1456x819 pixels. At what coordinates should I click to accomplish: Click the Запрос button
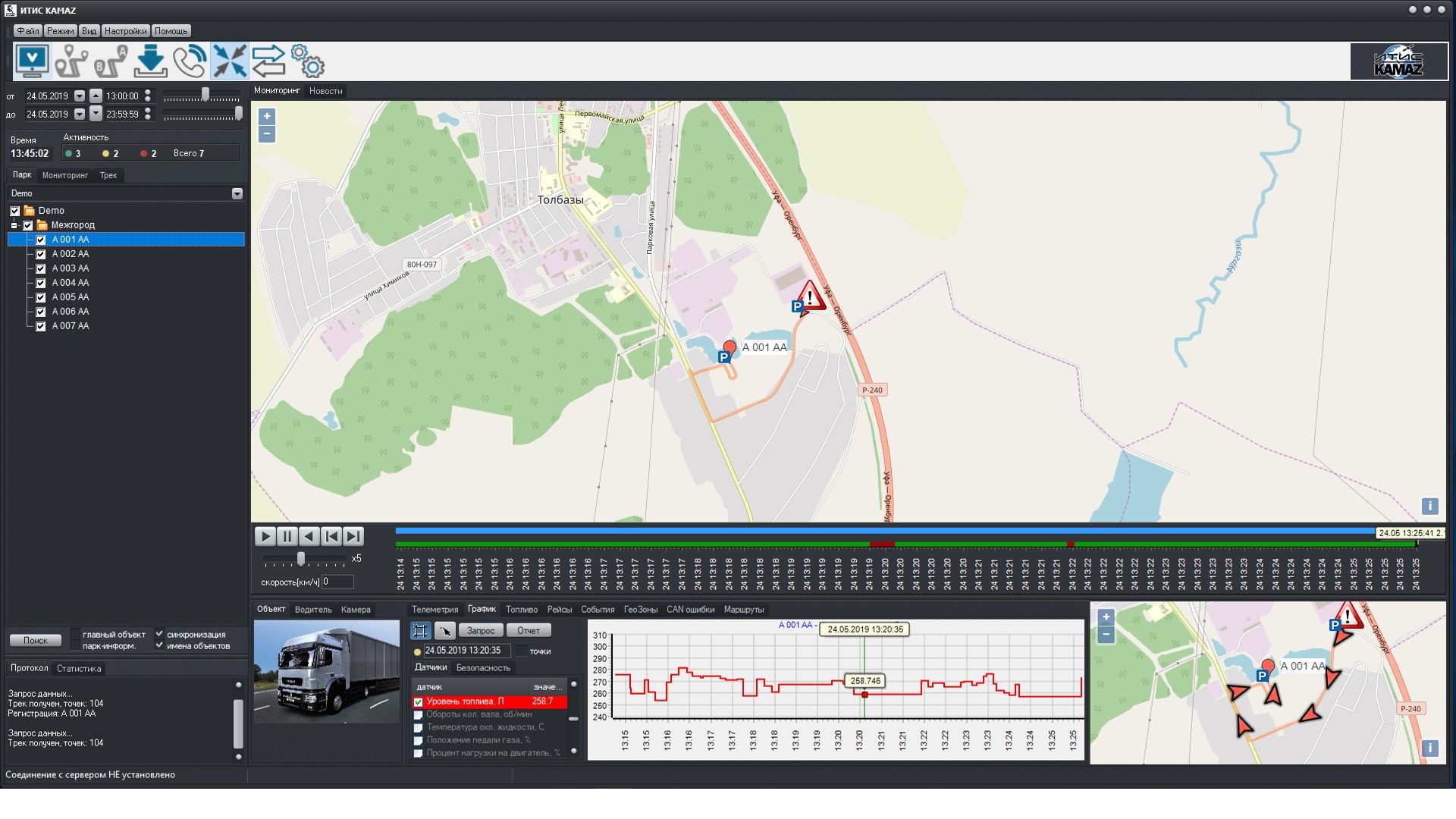coord(481,631)
